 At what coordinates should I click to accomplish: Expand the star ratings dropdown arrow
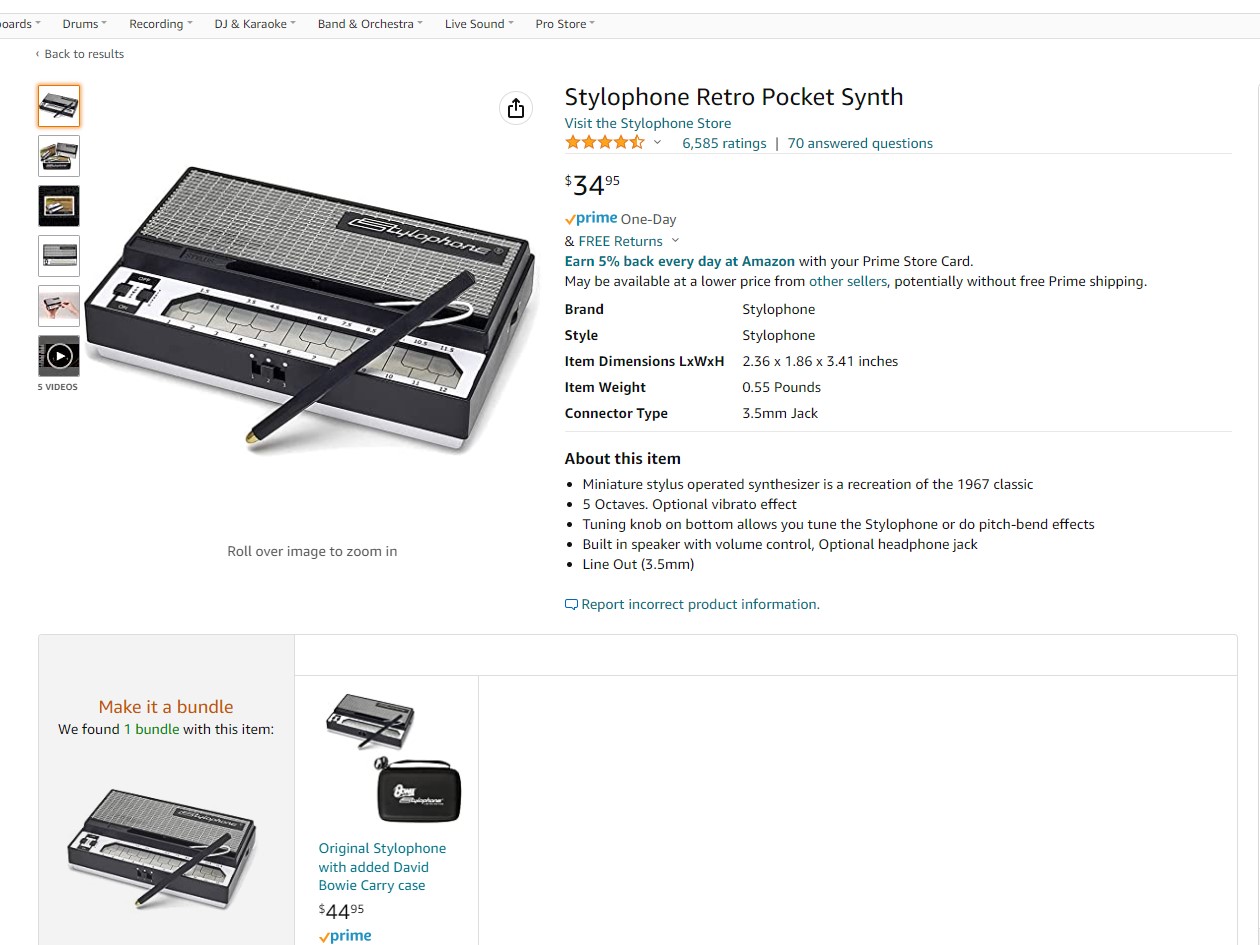click(658, 143)
